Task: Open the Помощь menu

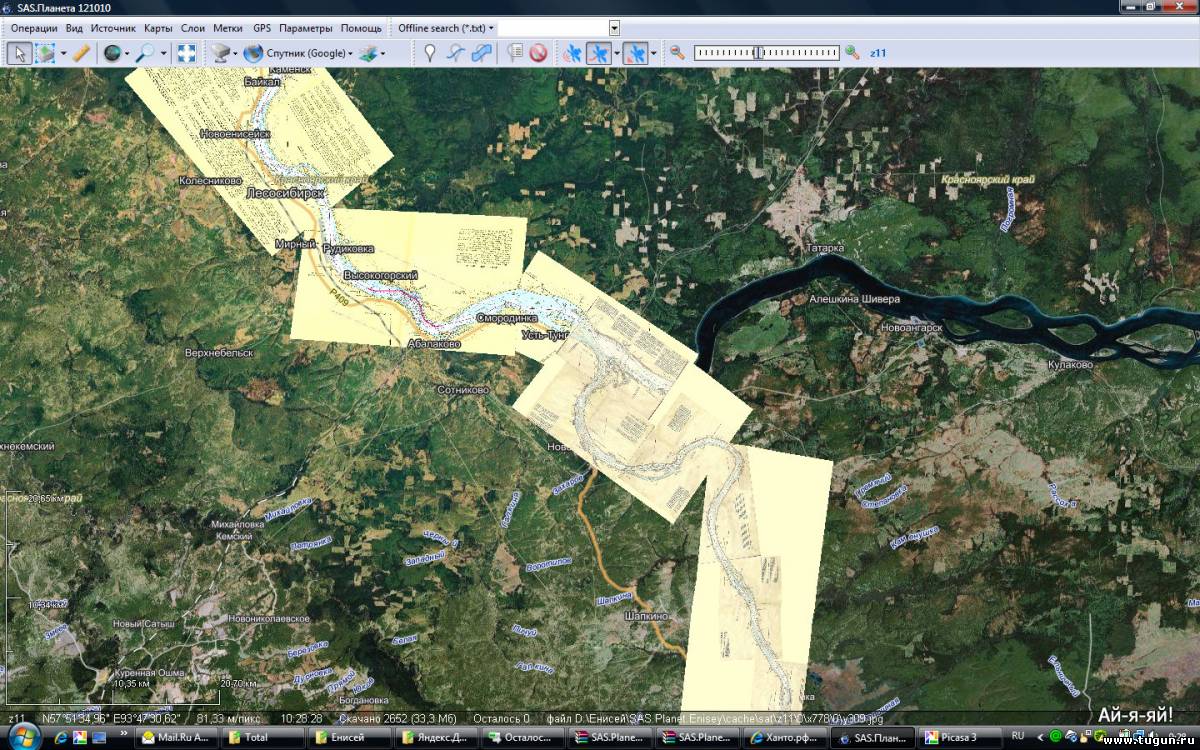Action: pyautogui.click(x=361, y=28)
